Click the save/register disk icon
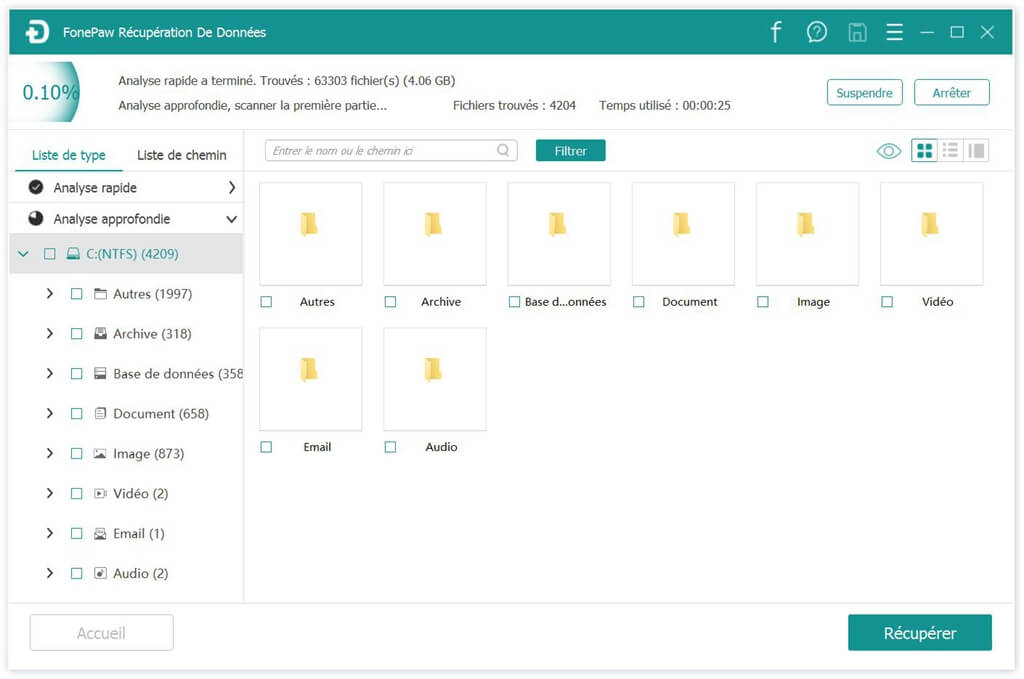The height and width of the screenshot is (679, 1024). click(857, 31)
